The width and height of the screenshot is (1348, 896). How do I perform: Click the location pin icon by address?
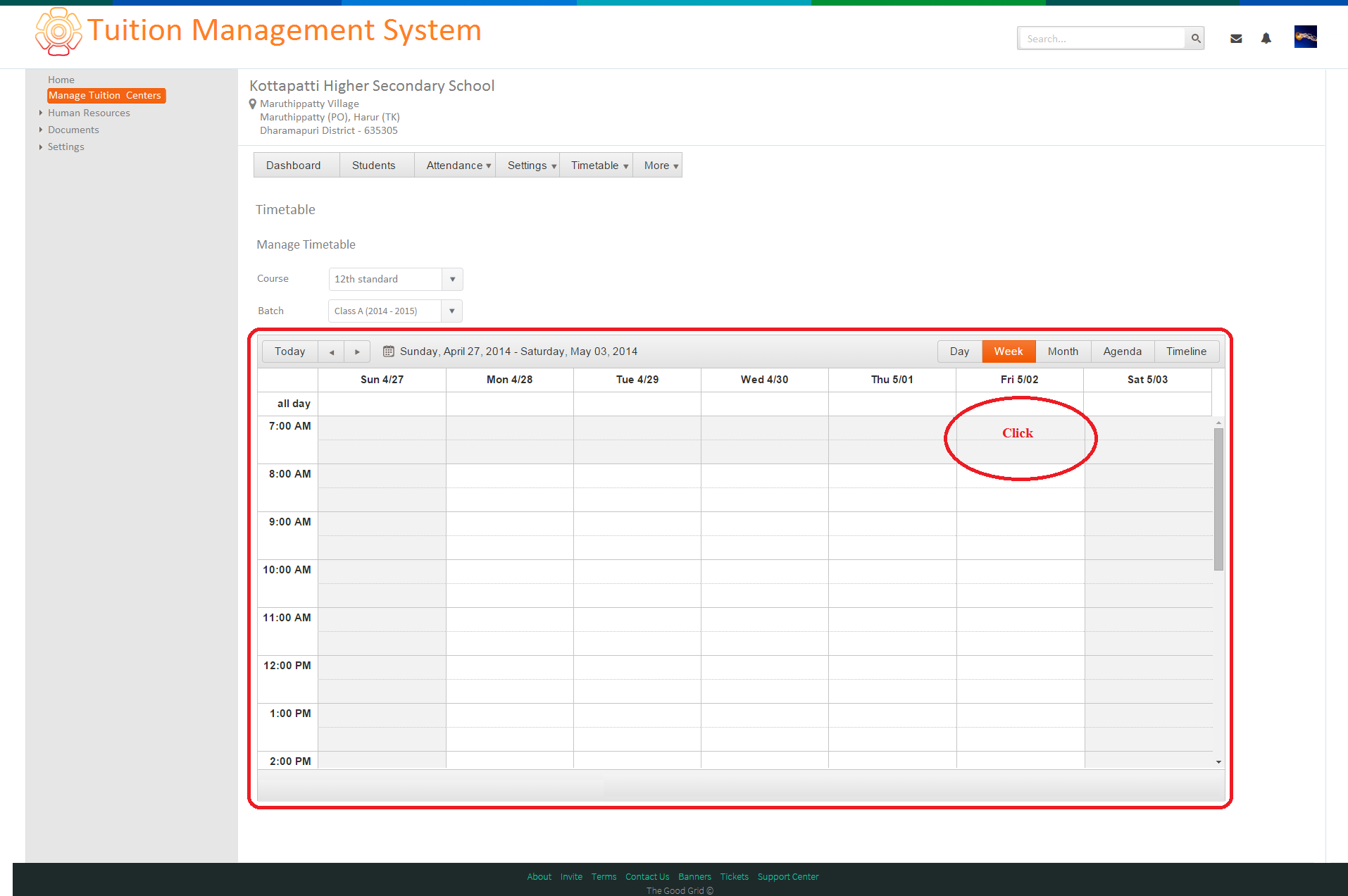(x=253, y=104)
